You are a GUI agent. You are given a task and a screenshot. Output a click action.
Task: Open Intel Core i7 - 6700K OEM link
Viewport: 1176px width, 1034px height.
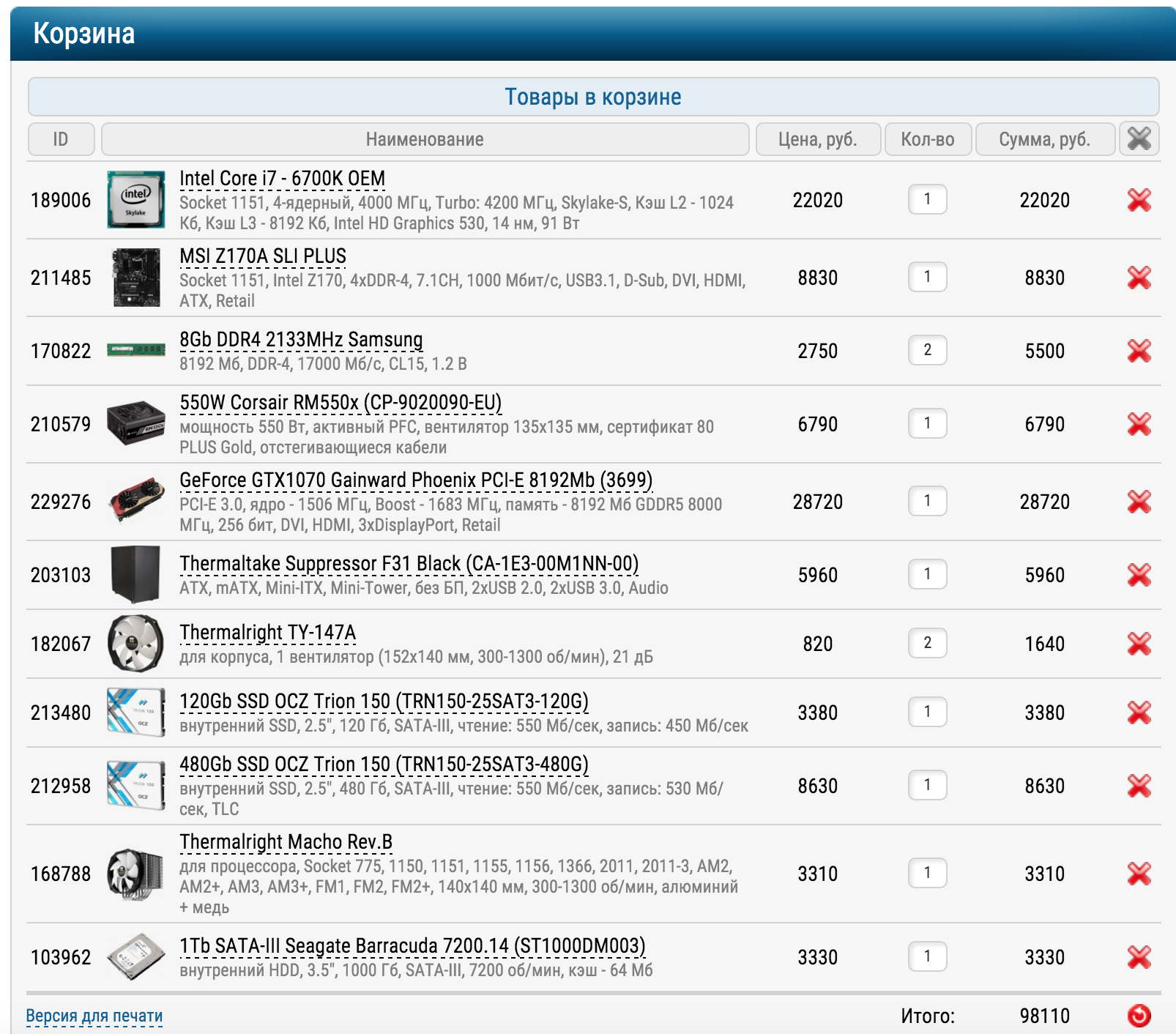click(x=283, y=179)
